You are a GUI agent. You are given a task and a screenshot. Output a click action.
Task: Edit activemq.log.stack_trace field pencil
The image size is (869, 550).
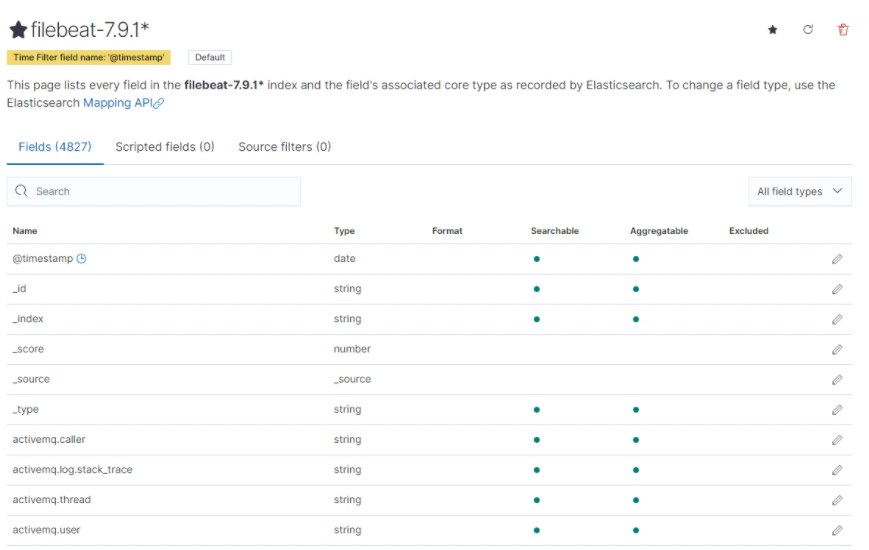(x=837, y=470)
